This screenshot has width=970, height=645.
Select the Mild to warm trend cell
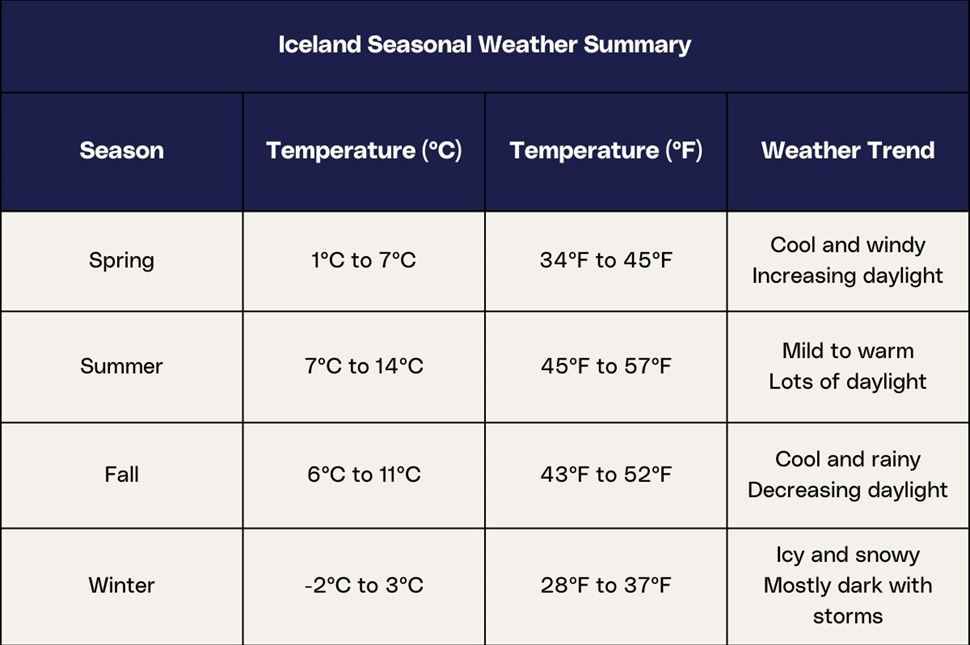[x=848, y=366]
